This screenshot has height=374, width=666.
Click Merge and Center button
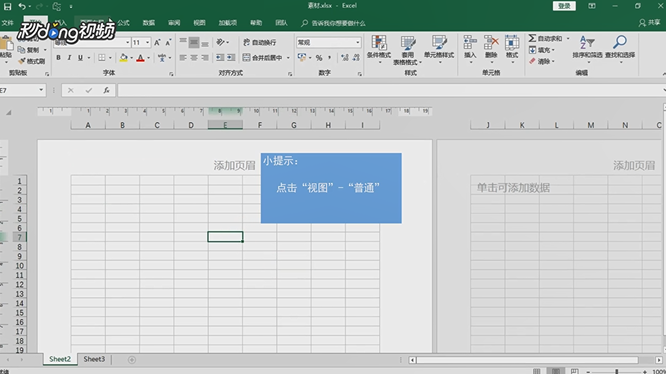click(x=262, y=58)
